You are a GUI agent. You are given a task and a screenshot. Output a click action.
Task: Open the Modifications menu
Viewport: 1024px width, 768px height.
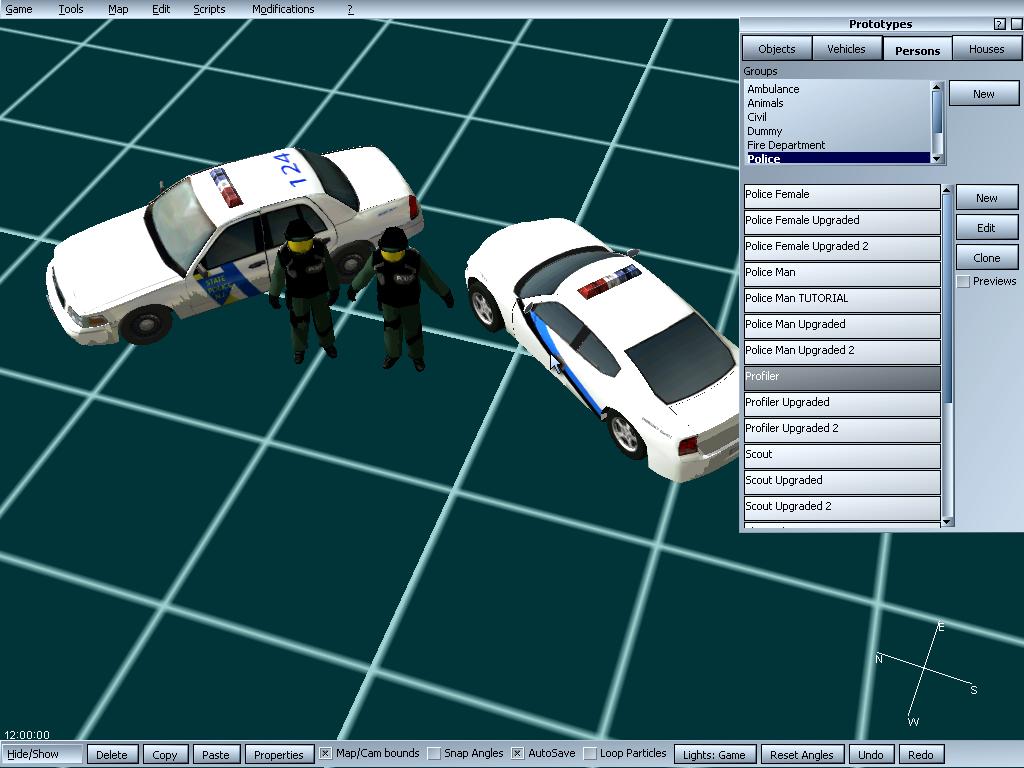[x=283, y=9]
